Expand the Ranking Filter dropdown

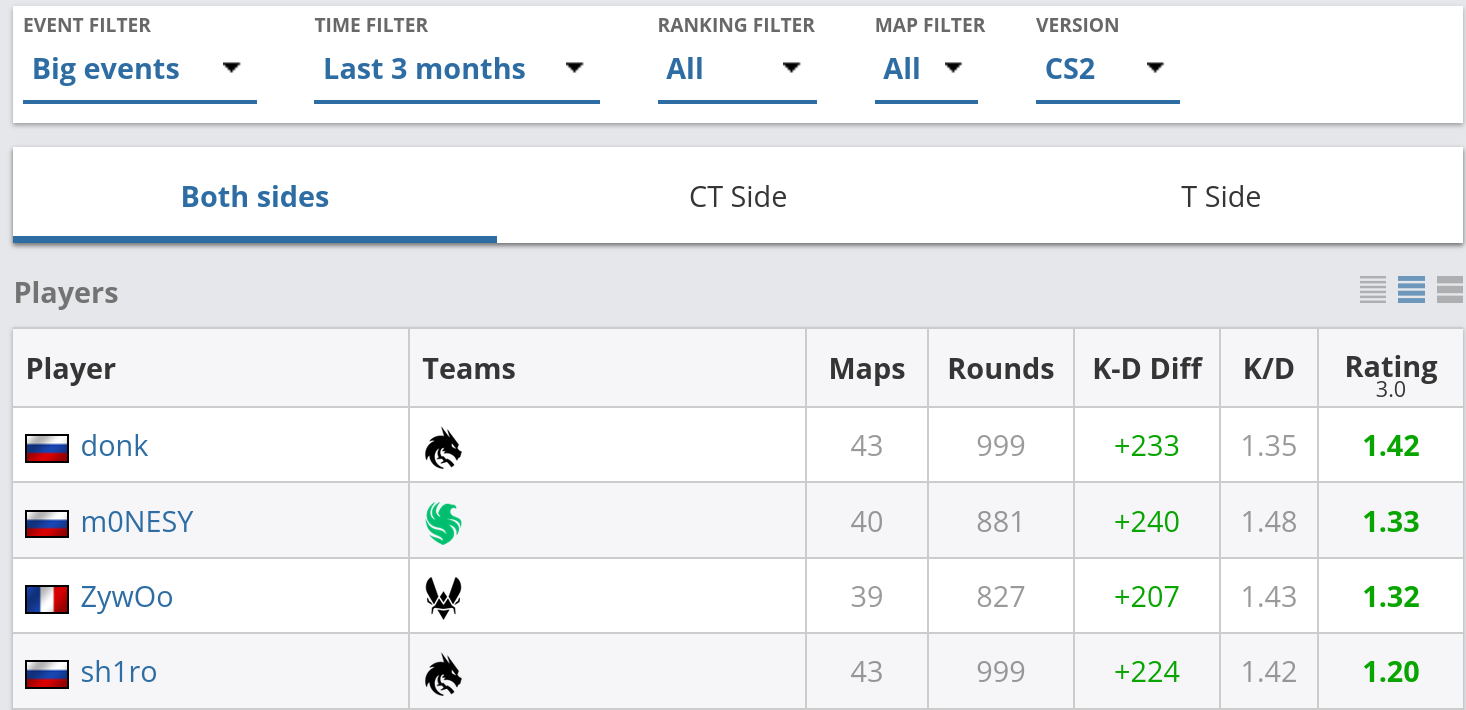click(737, 70)
